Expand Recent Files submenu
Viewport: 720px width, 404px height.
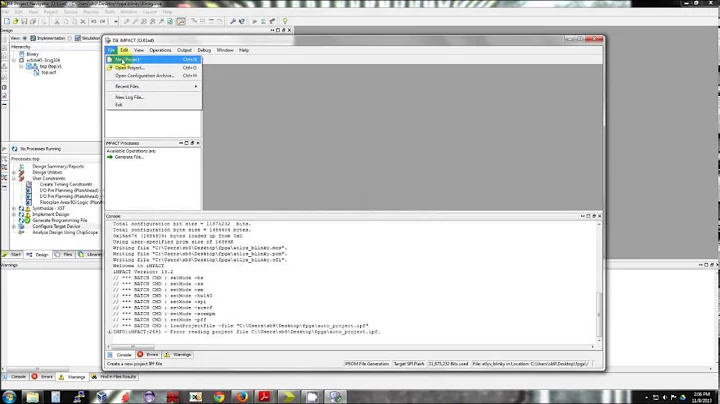[x=153, y=86]
